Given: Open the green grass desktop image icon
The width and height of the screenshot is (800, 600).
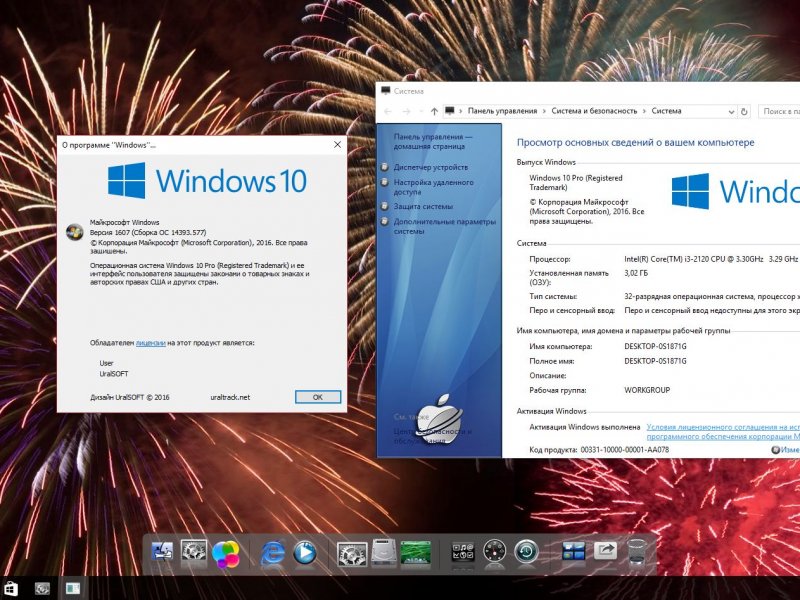Looking at the screenshot, I should click(x=416, y=553).
